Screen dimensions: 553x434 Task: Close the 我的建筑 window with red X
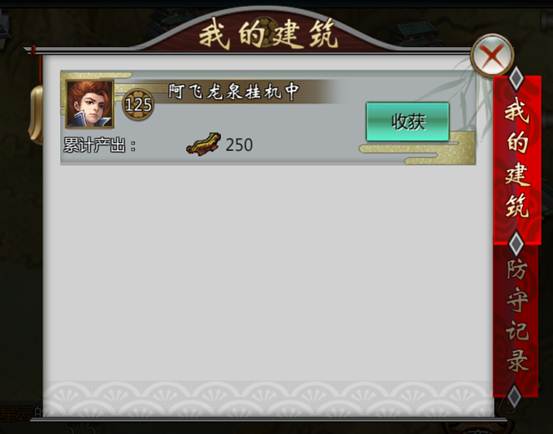pos(492,55)
